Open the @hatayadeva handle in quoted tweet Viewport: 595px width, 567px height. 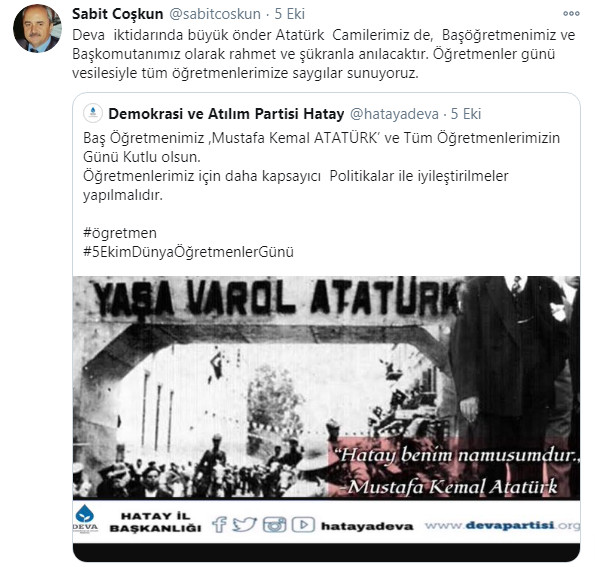394,114
